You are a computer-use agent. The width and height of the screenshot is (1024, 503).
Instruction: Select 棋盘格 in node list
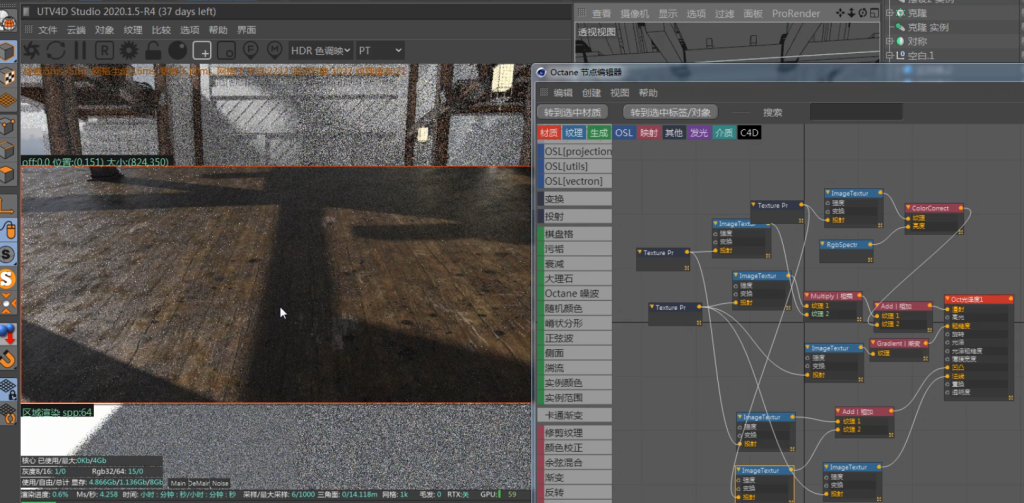(575, 234)
